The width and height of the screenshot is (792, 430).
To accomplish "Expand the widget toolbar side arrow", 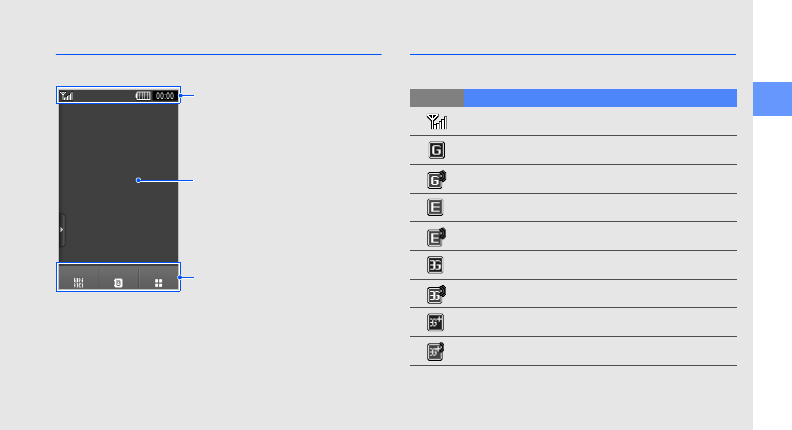I will (62, 229).
